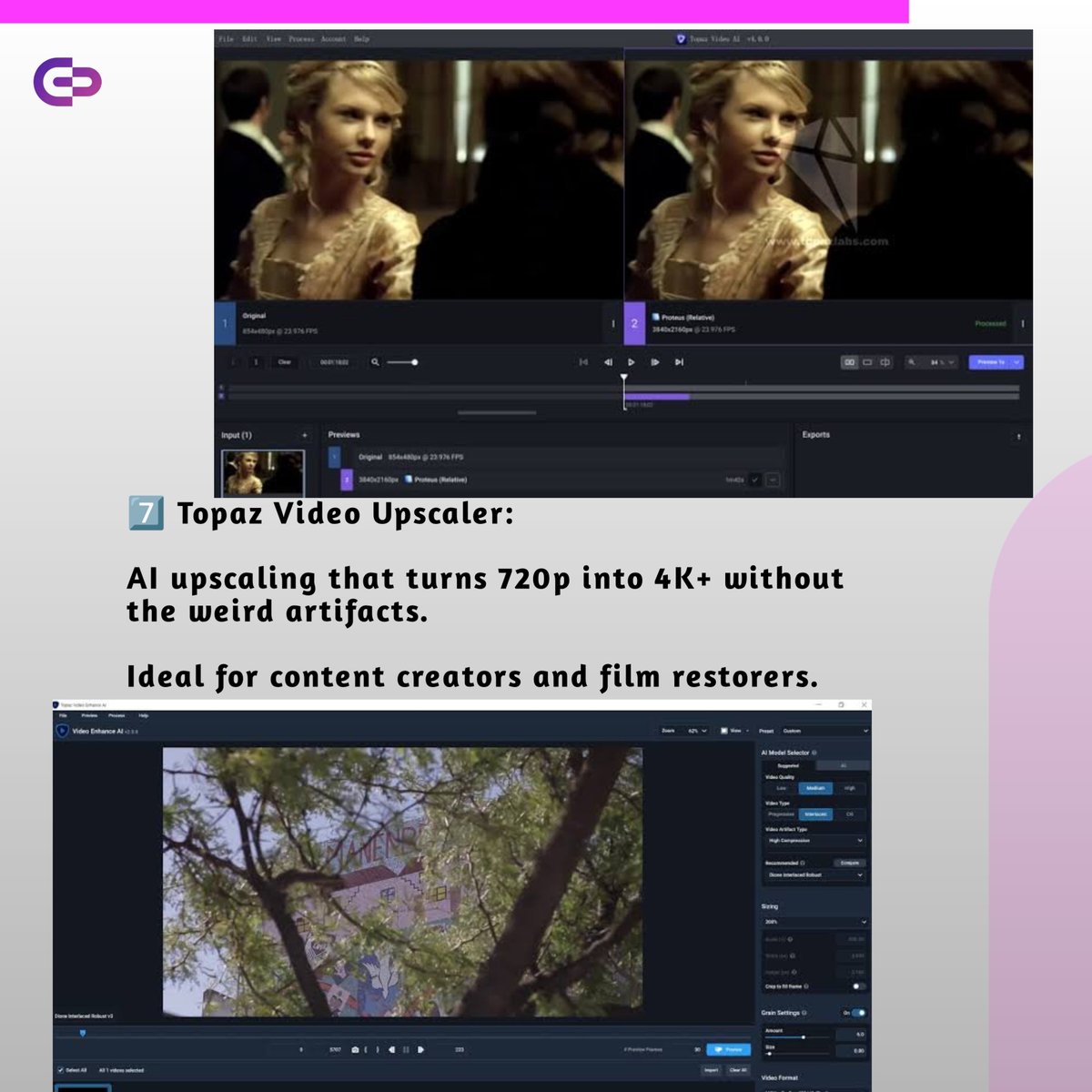Click minus icon on Proteus preview row
1092x1092 pixels.
tap(773, 480)
